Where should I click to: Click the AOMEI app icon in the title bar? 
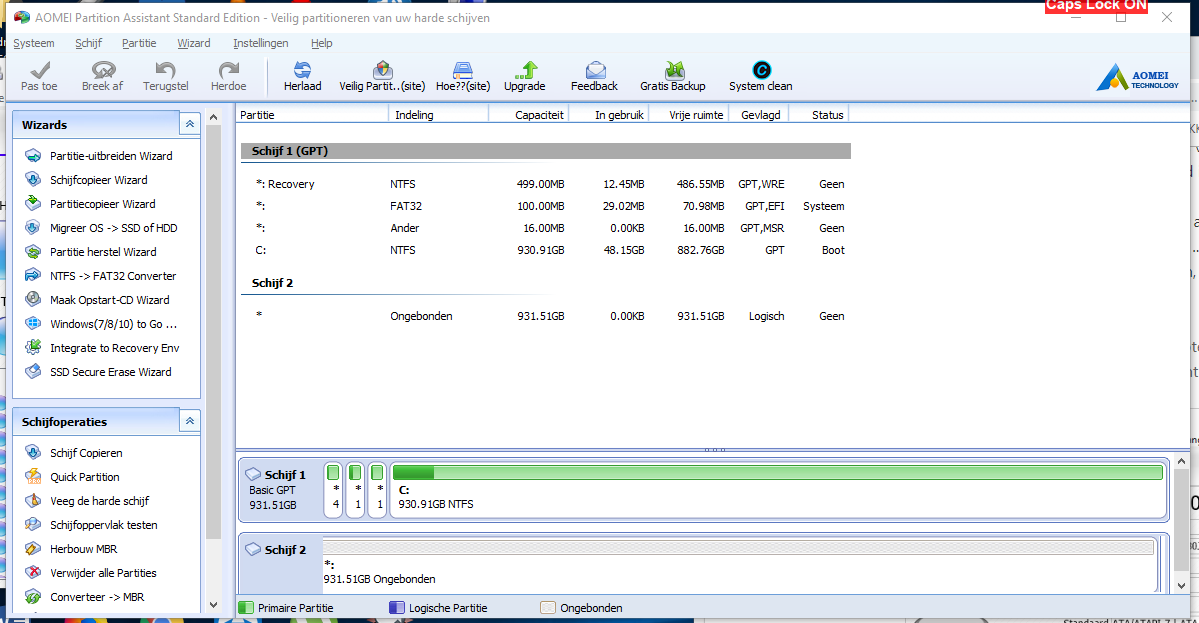(21, 17)
